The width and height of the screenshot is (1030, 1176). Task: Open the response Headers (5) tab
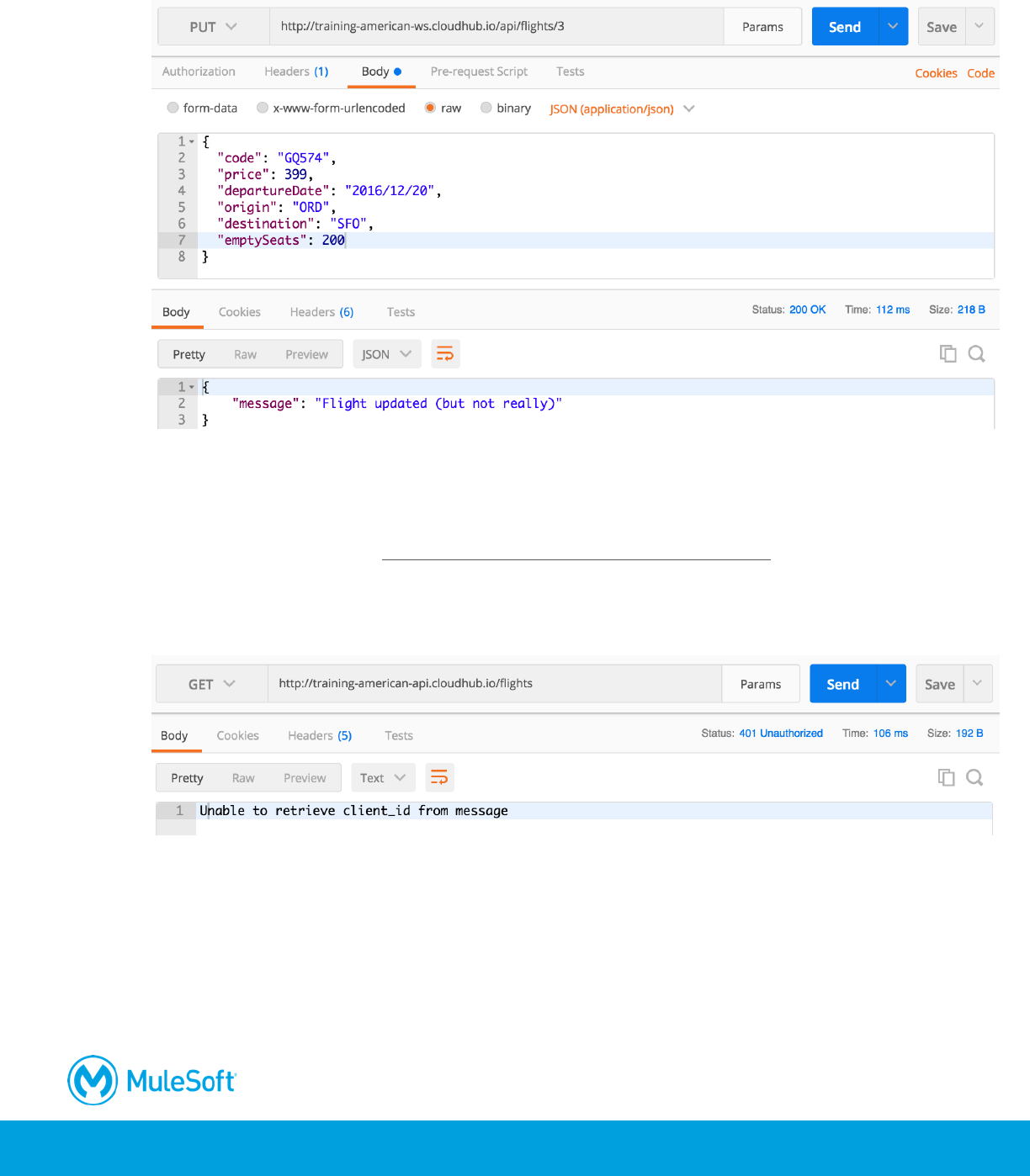(320, 735)
